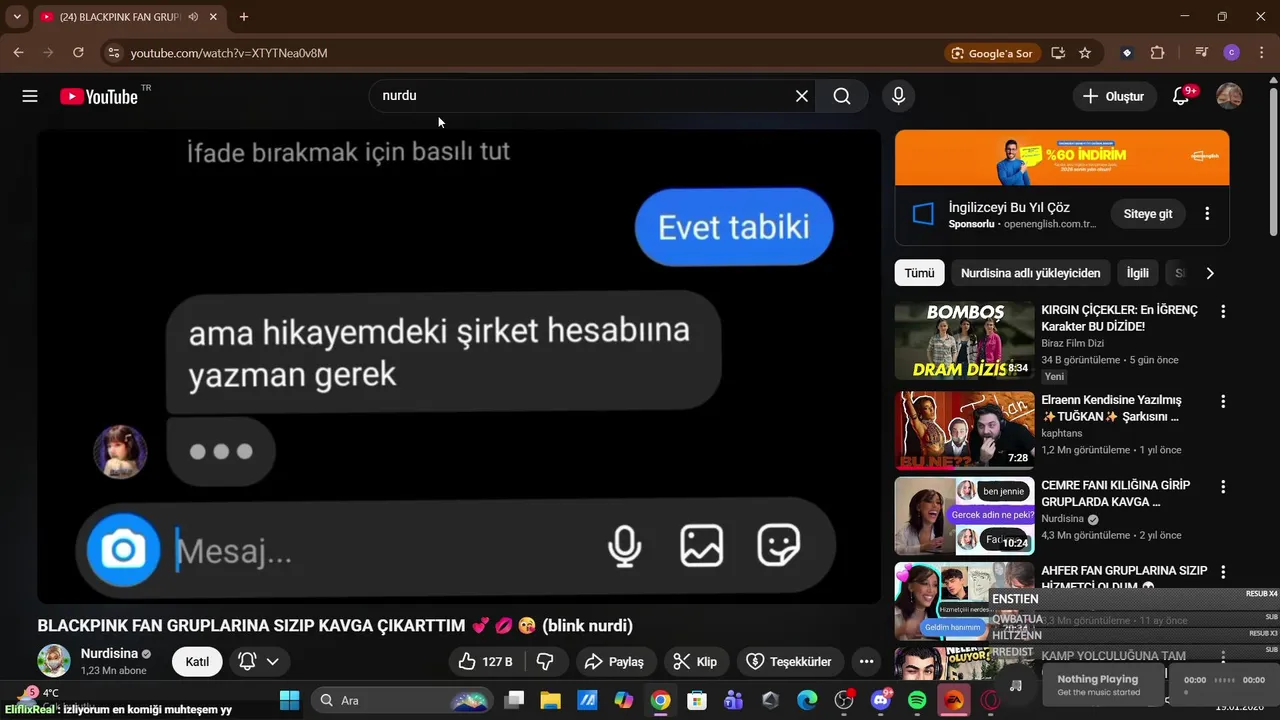Click the %60 İNDİRİM ad banner
1280x720 pixels.
(1062, 157)
